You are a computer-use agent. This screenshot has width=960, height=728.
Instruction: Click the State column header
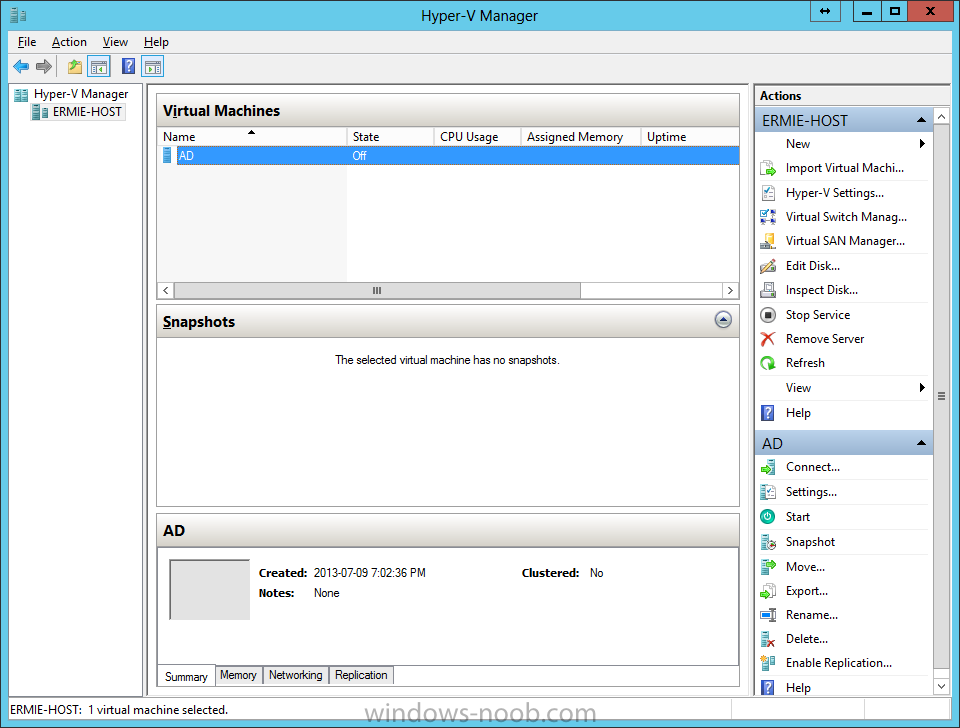click(x=390, y=137)
